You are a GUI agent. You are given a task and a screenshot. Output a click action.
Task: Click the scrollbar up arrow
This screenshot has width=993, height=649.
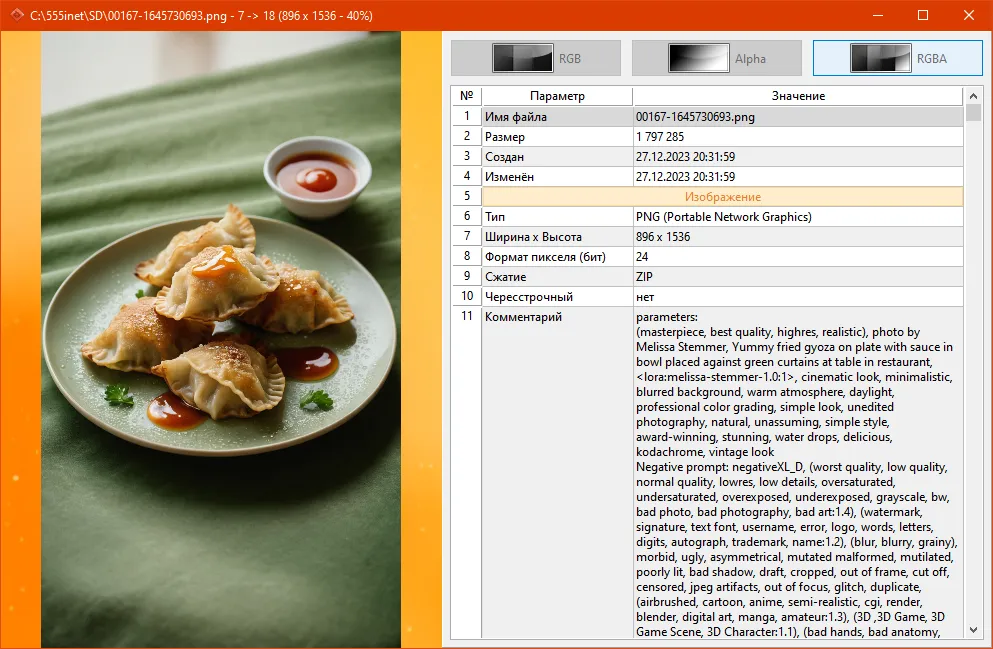[x=973, y=96]
